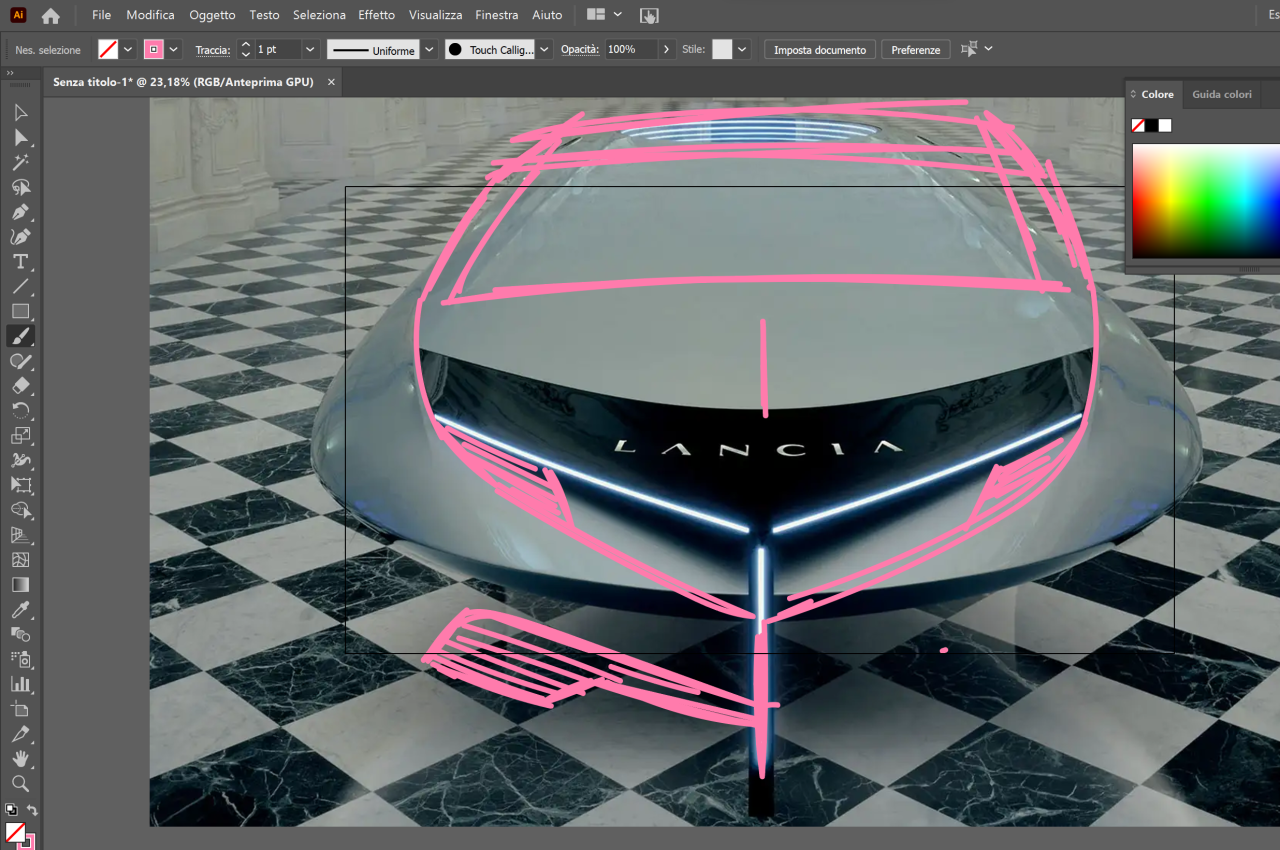1280x850 pixels.
Task: Open the Opacità panel link
Action: [x=579, y=49]
